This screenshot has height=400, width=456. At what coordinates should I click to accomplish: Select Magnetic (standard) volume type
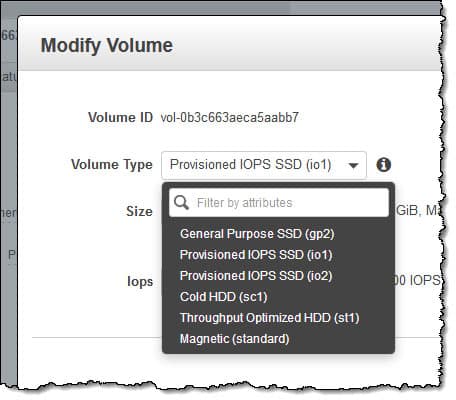[x=234, y=339]
